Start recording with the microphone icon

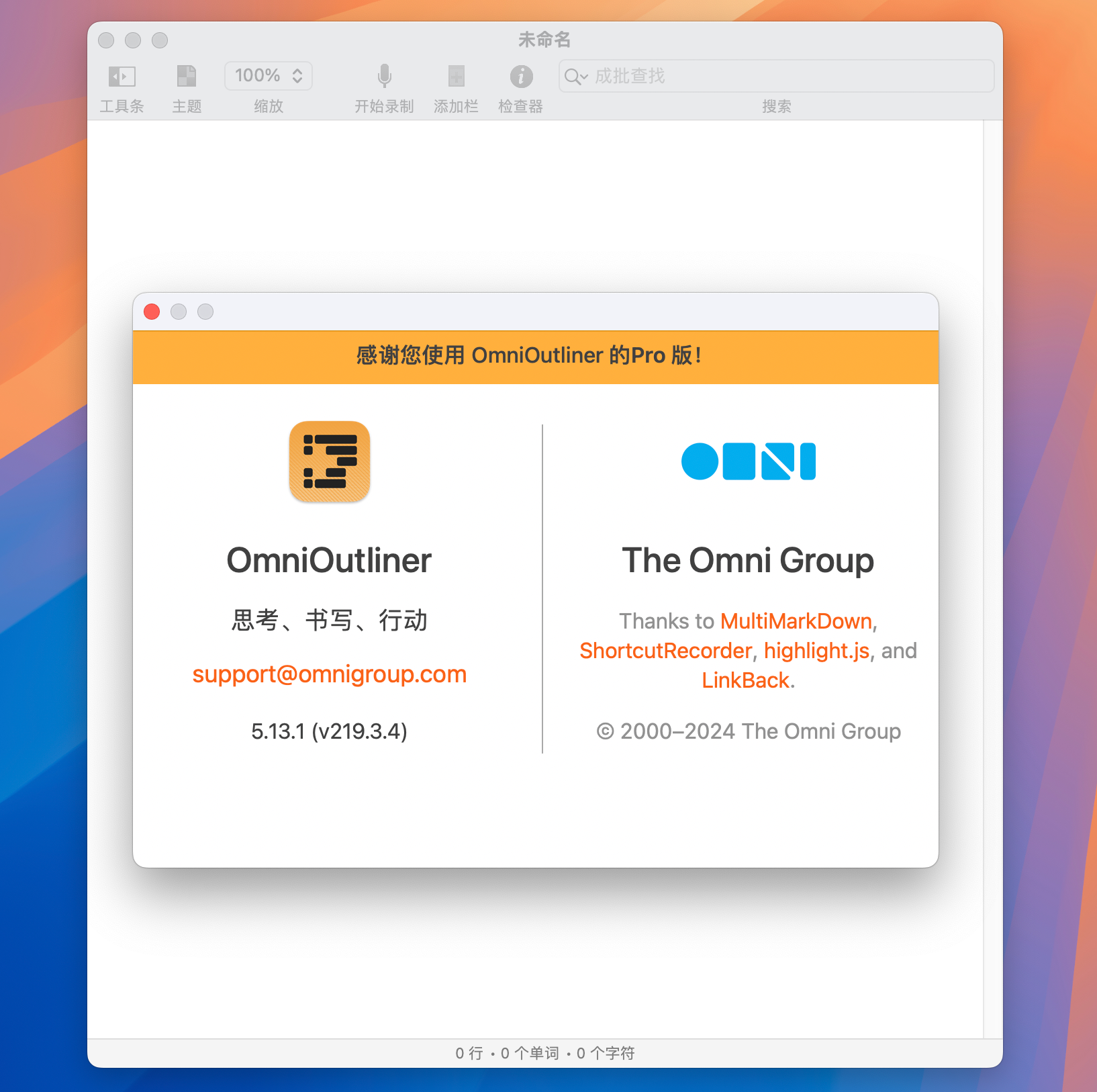pos(384,77)
